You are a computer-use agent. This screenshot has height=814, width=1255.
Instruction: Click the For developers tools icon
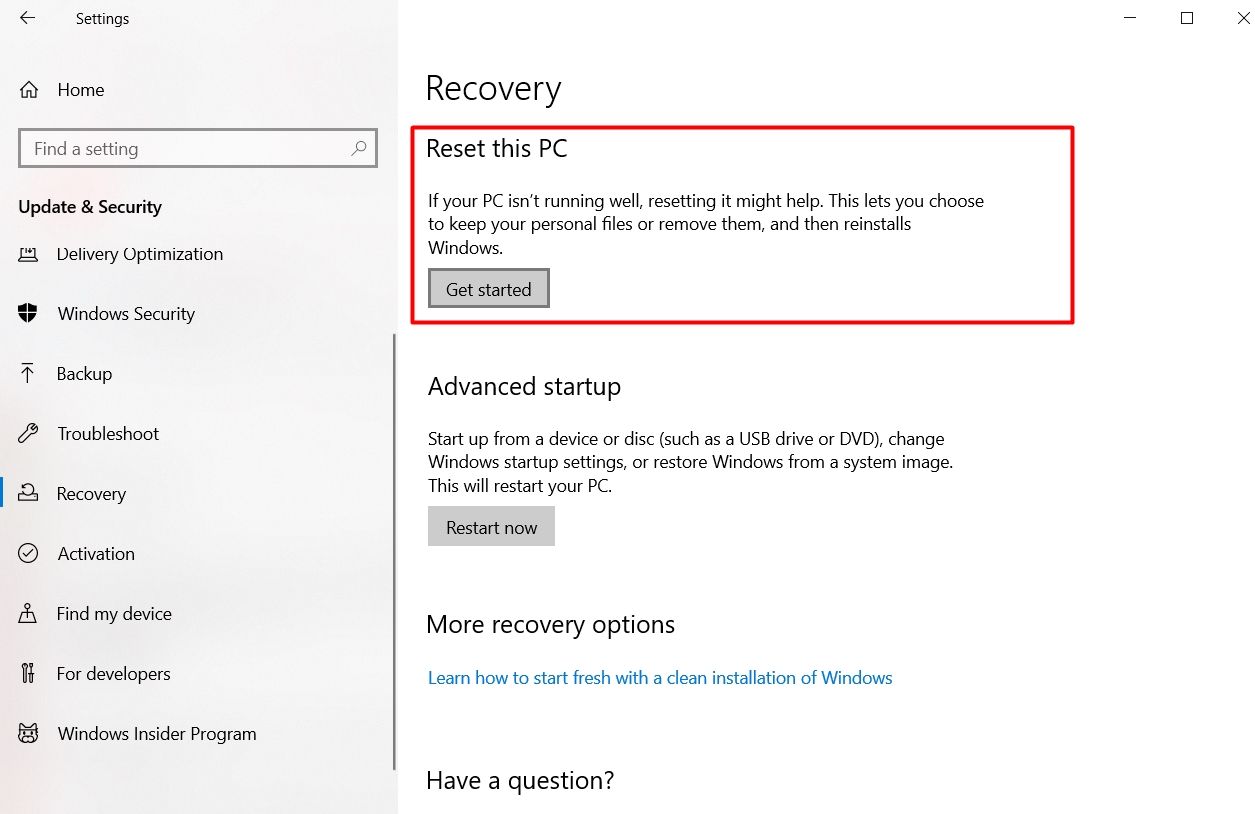(28, 673)
